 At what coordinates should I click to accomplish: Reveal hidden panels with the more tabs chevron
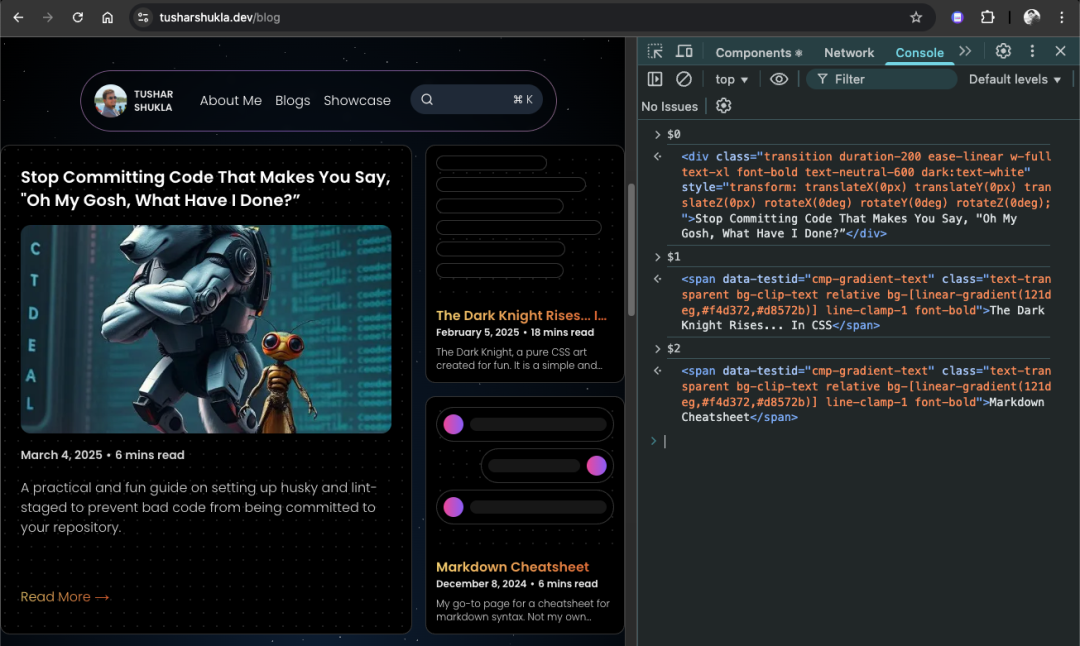965,51
